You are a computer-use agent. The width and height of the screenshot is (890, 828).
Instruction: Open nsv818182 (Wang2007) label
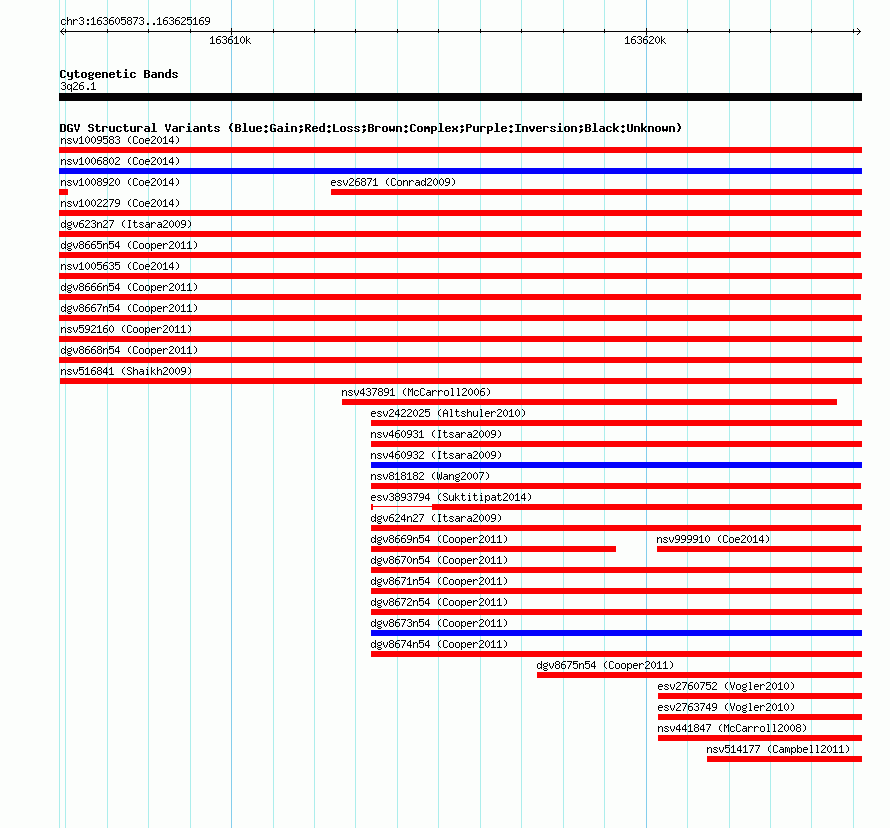[x=430, y=476]
